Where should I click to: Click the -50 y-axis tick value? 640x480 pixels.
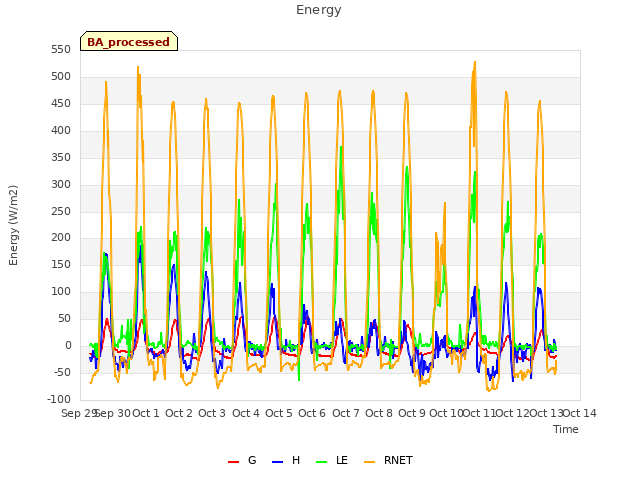(63, 372)
